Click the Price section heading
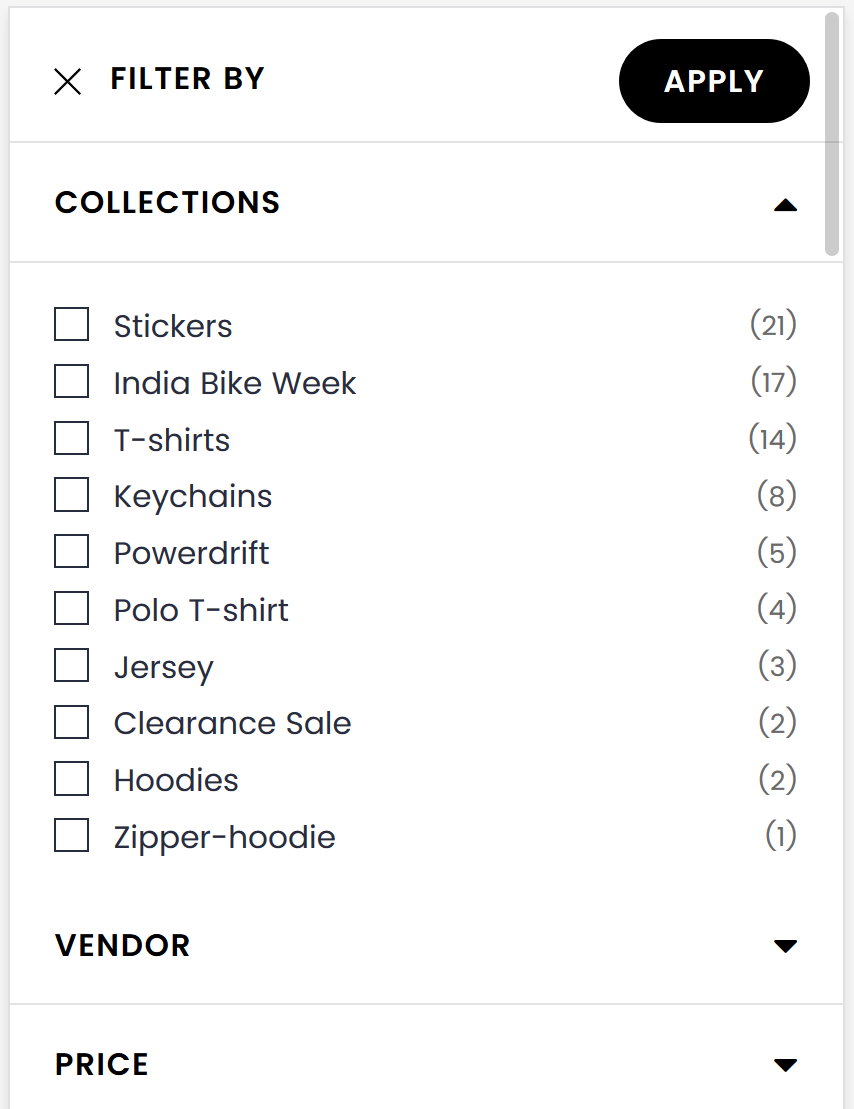 [x=102, y=1065]
